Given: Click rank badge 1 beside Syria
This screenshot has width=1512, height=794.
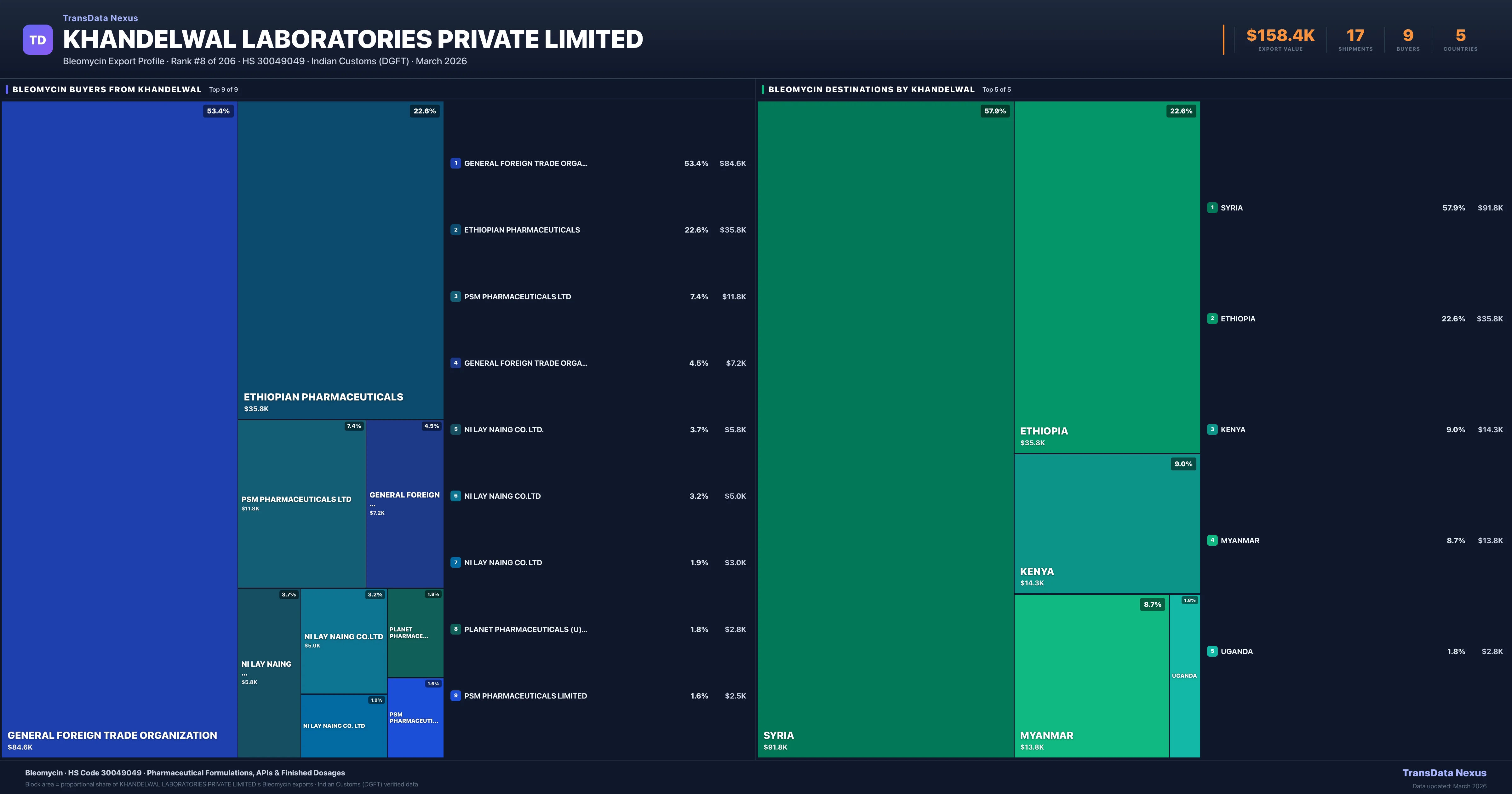Looking at the screenshot, I should [x=1212, y=207].
